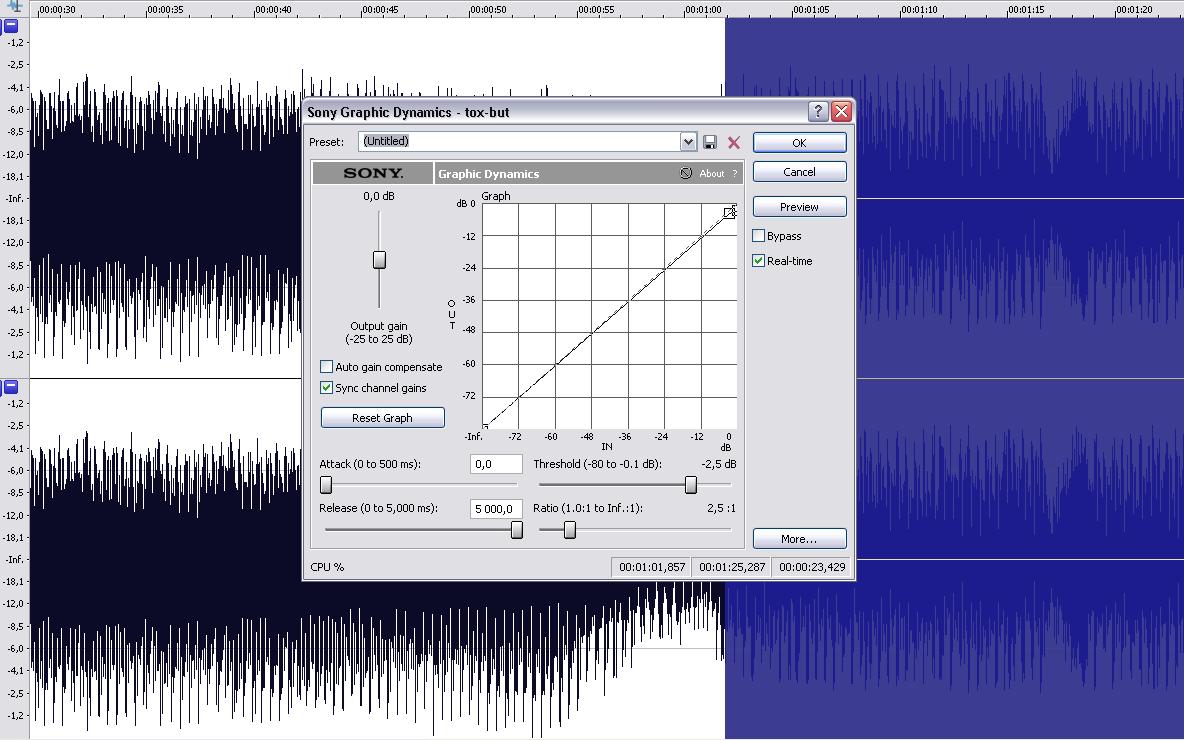The height and width of the screenshot is (740, 1184).
Task: Click the circular icon beside About
Action: 686,173
